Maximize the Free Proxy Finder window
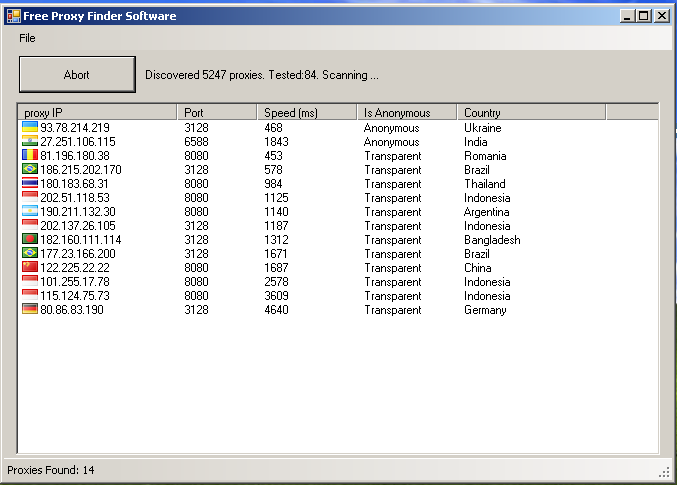This screenshot has height=485, width=677. coord(644,16)
